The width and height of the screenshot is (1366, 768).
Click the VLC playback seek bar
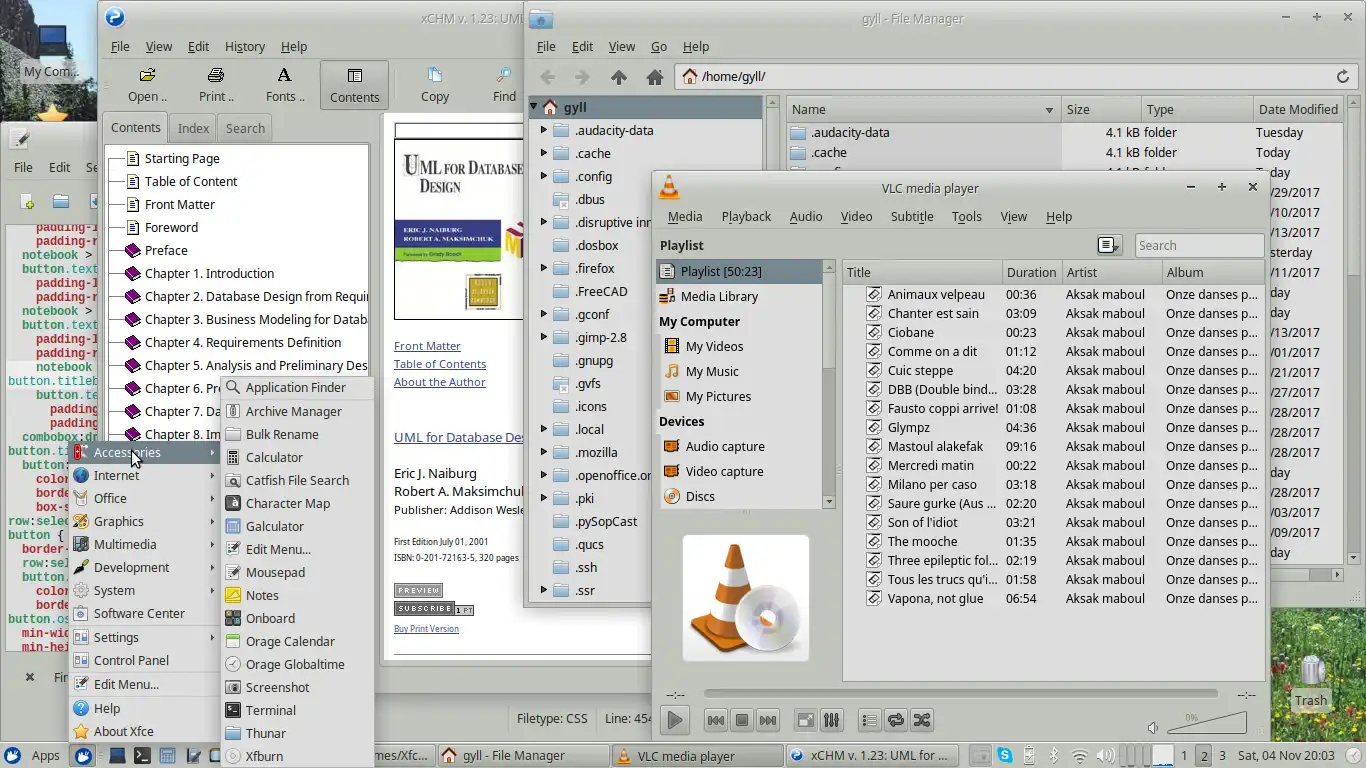(960, 693)
